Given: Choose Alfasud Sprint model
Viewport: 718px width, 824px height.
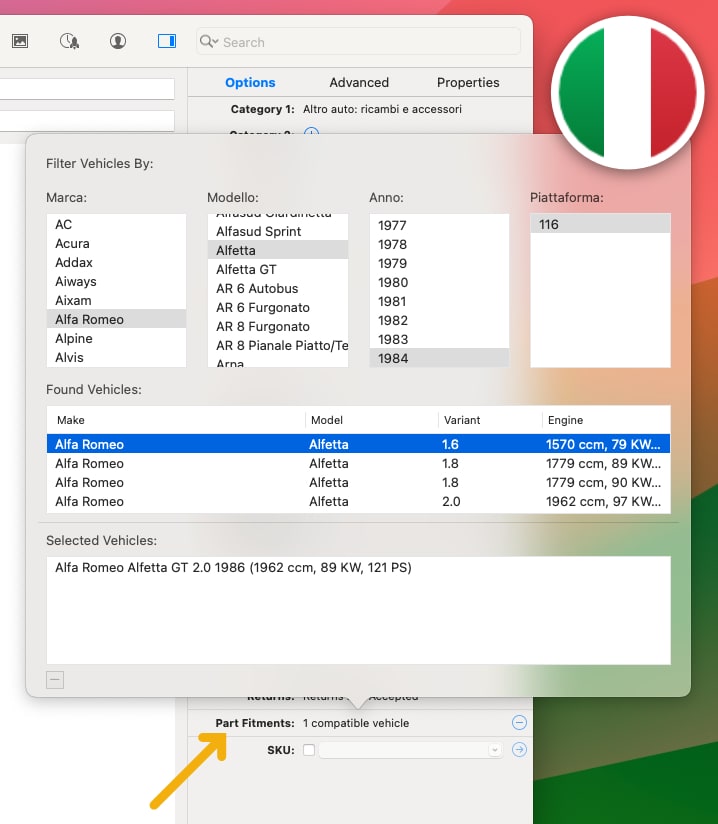Looking at the screenshot, I should click(x=278, y=231).
